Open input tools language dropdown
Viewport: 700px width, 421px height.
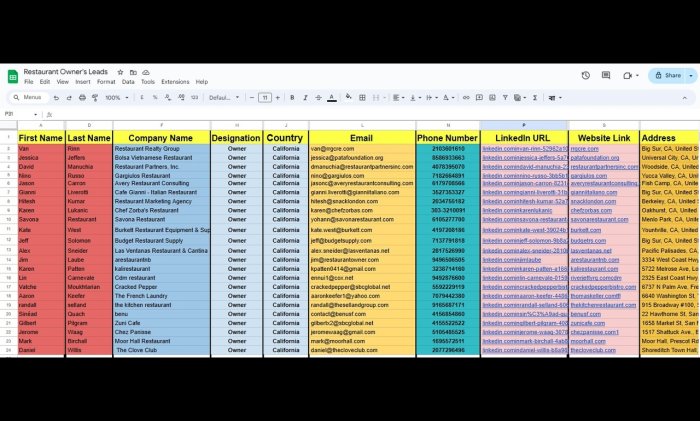click(555, 98)
